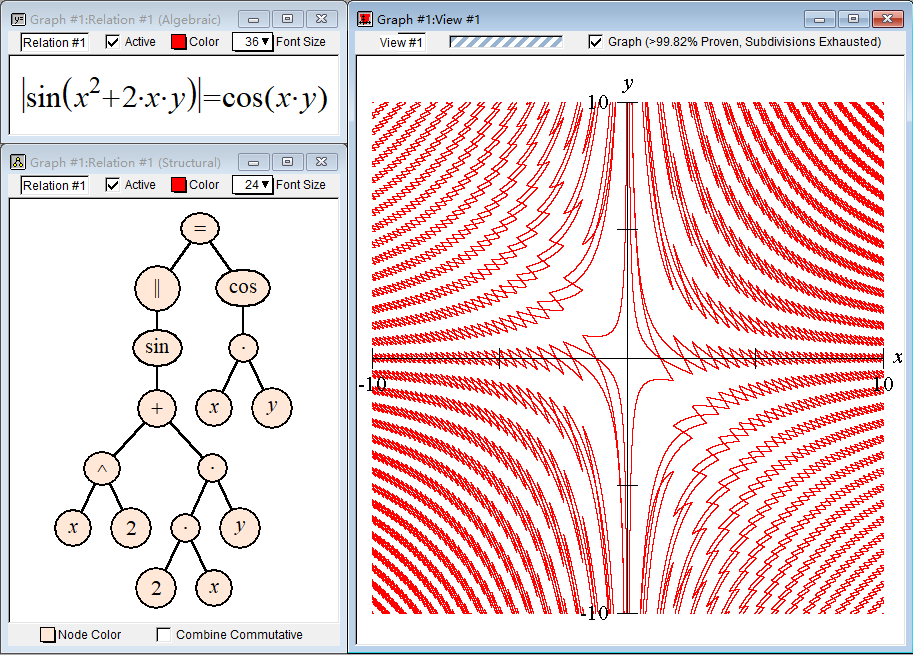
Task: Select the multiply node under cos
Action: tap(243, 348)
